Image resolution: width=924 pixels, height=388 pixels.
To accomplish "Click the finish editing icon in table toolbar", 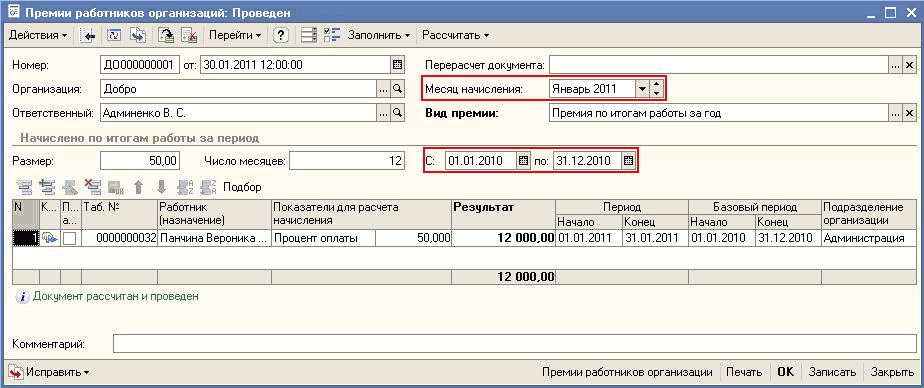I will pyautogui.click(x=116, y=188).
